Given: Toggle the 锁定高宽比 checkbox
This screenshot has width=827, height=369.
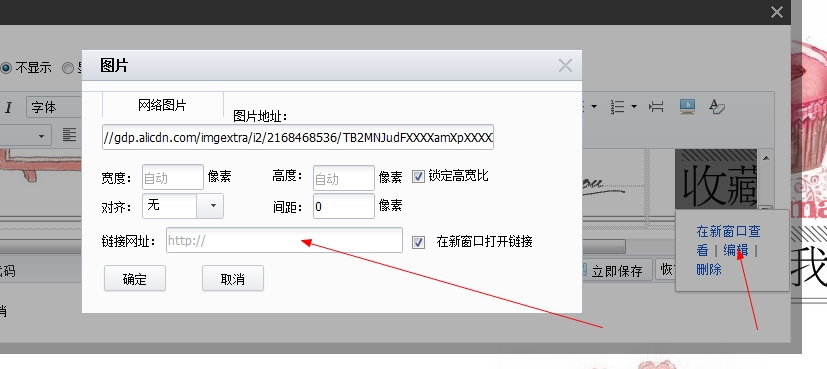Looking at the screenshot, I should [x=418, y=176].
